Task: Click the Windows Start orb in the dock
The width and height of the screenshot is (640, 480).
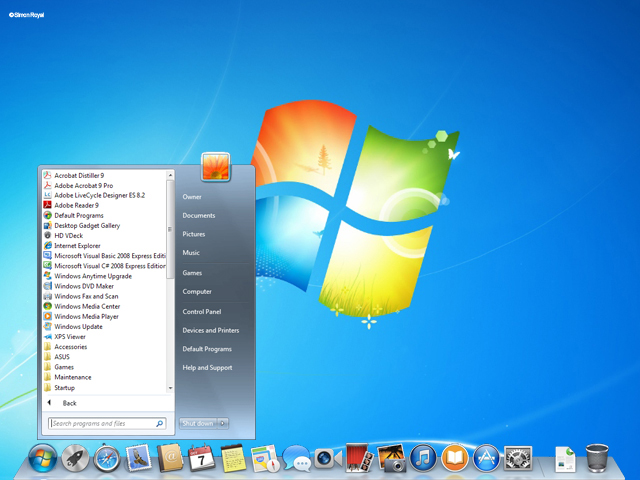Action: pyautogui.click(x=43, y=458)
